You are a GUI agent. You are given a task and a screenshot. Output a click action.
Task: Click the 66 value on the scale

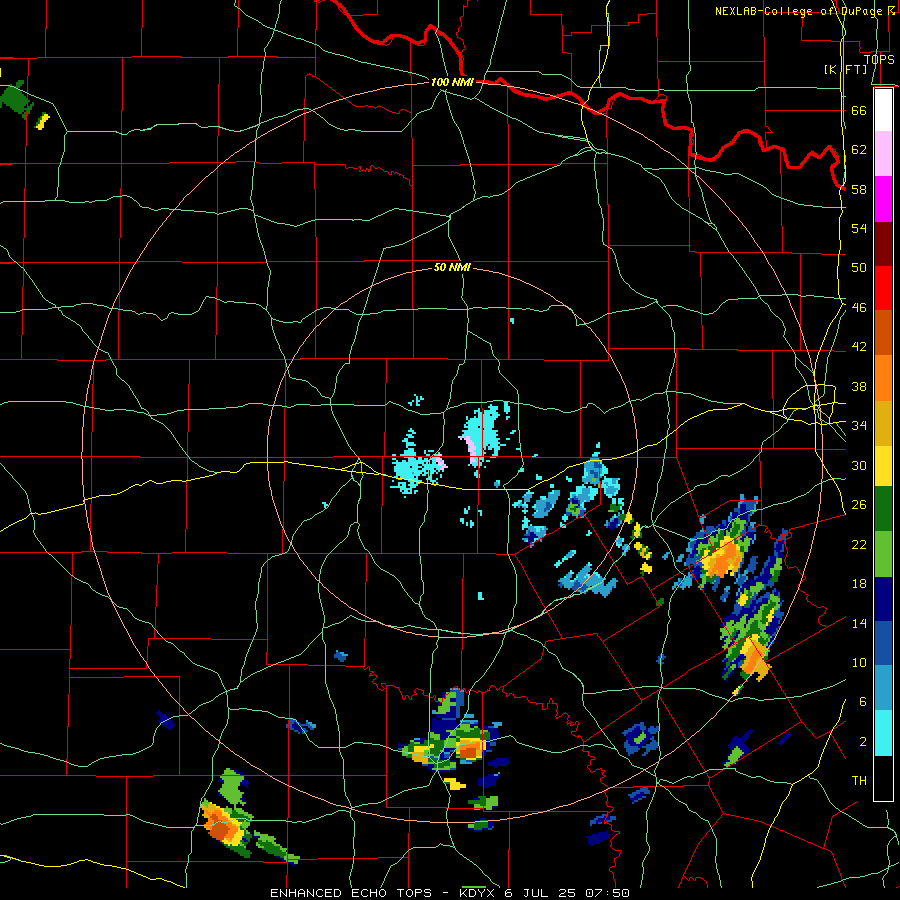point(859,110)
